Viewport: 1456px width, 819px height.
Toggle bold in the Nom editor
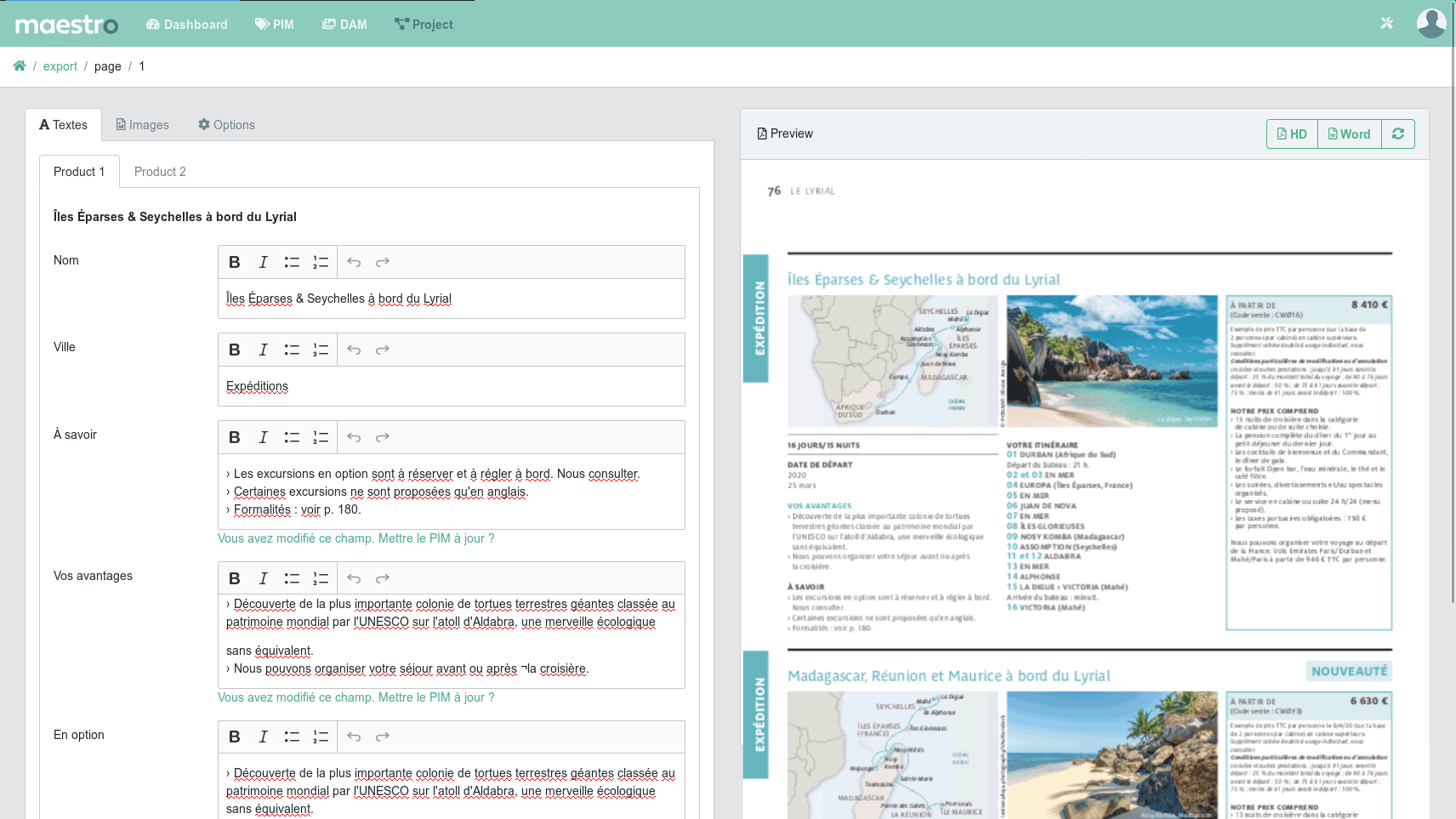click(235, 263)
